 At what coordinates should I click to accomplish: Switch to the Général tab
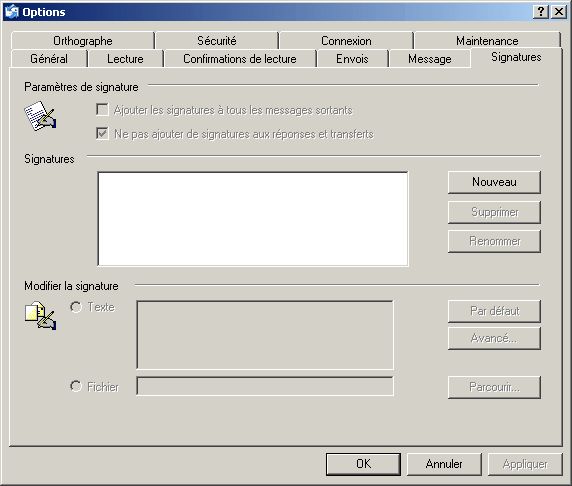click(x=49, y=59)
